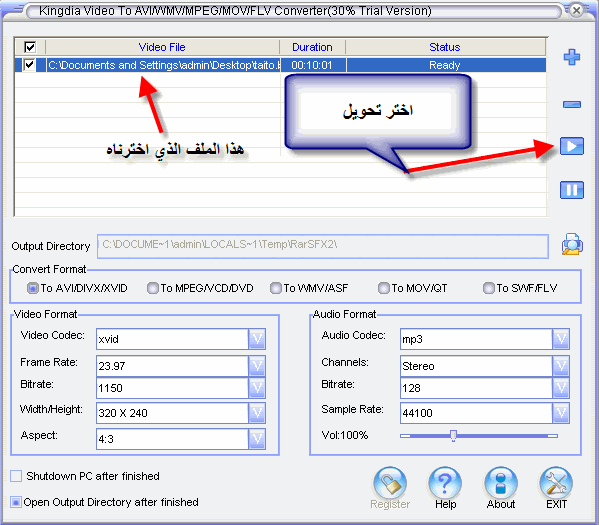Close the Kingdia converter window

tap(577, 10)
